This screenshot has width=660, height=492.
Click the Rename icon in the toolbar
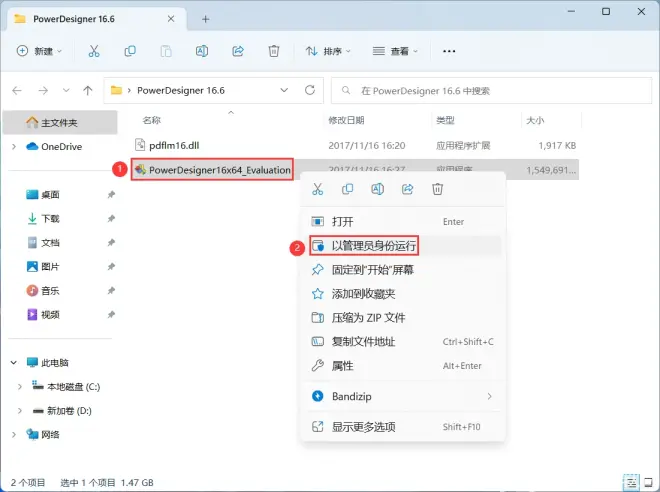(x=202, y=51)
